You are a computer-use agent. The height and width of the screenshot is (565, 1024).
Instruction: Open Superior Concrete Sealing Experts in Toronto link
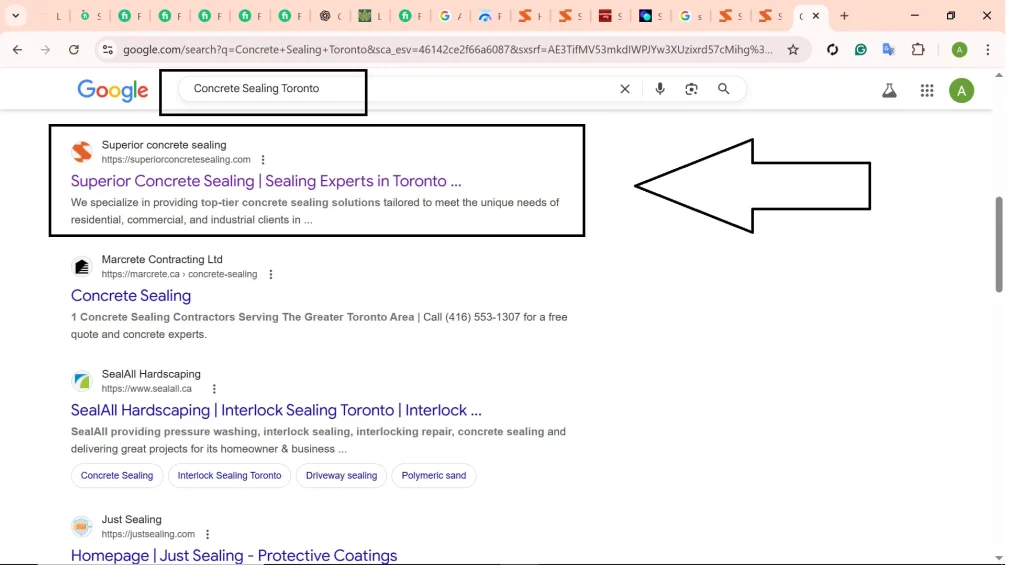266,181
